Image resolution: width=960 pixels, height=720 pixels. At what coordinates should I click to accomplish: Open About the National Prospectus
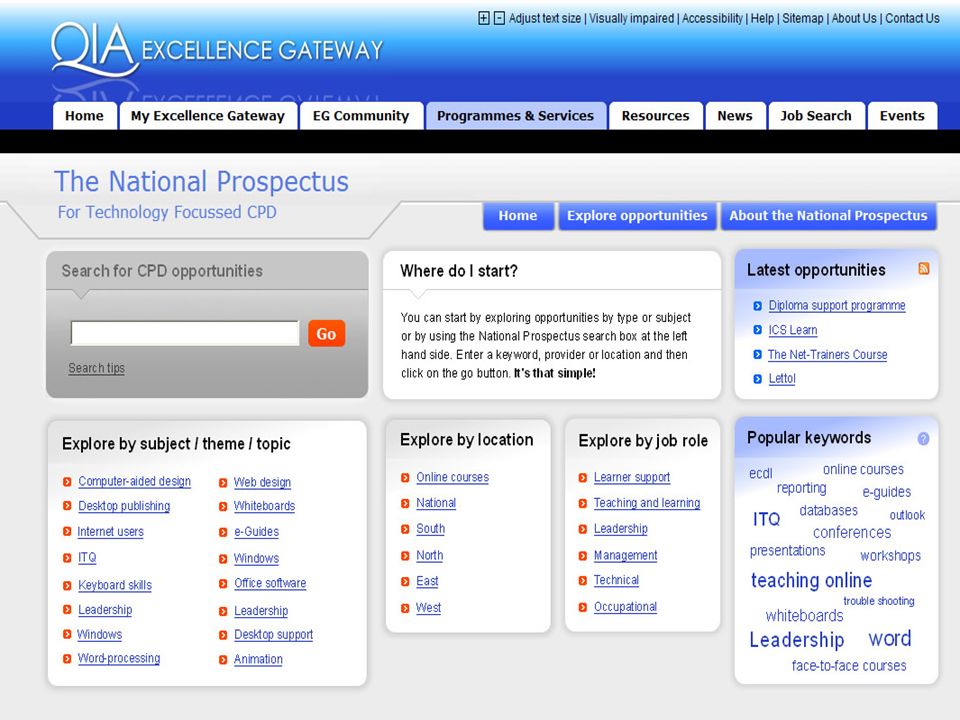tap(828, 216)
